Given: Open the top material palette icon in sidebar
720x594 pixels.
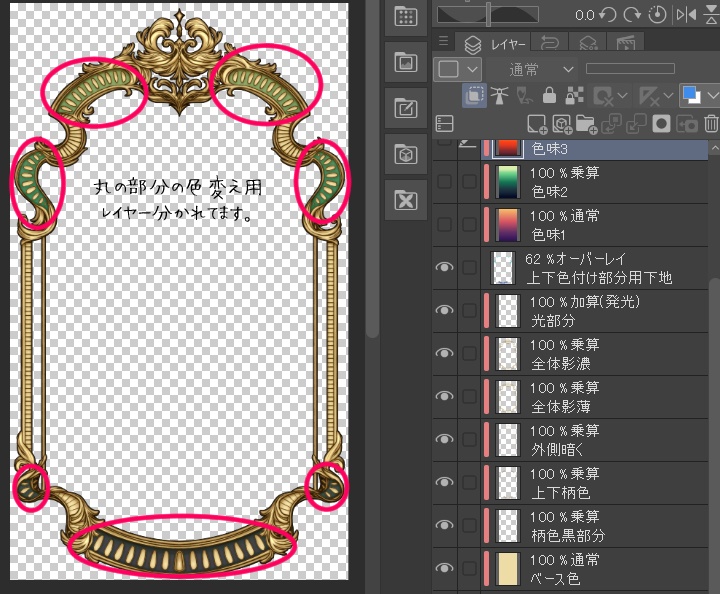Looking at the screenshot, I should (406, 17).
